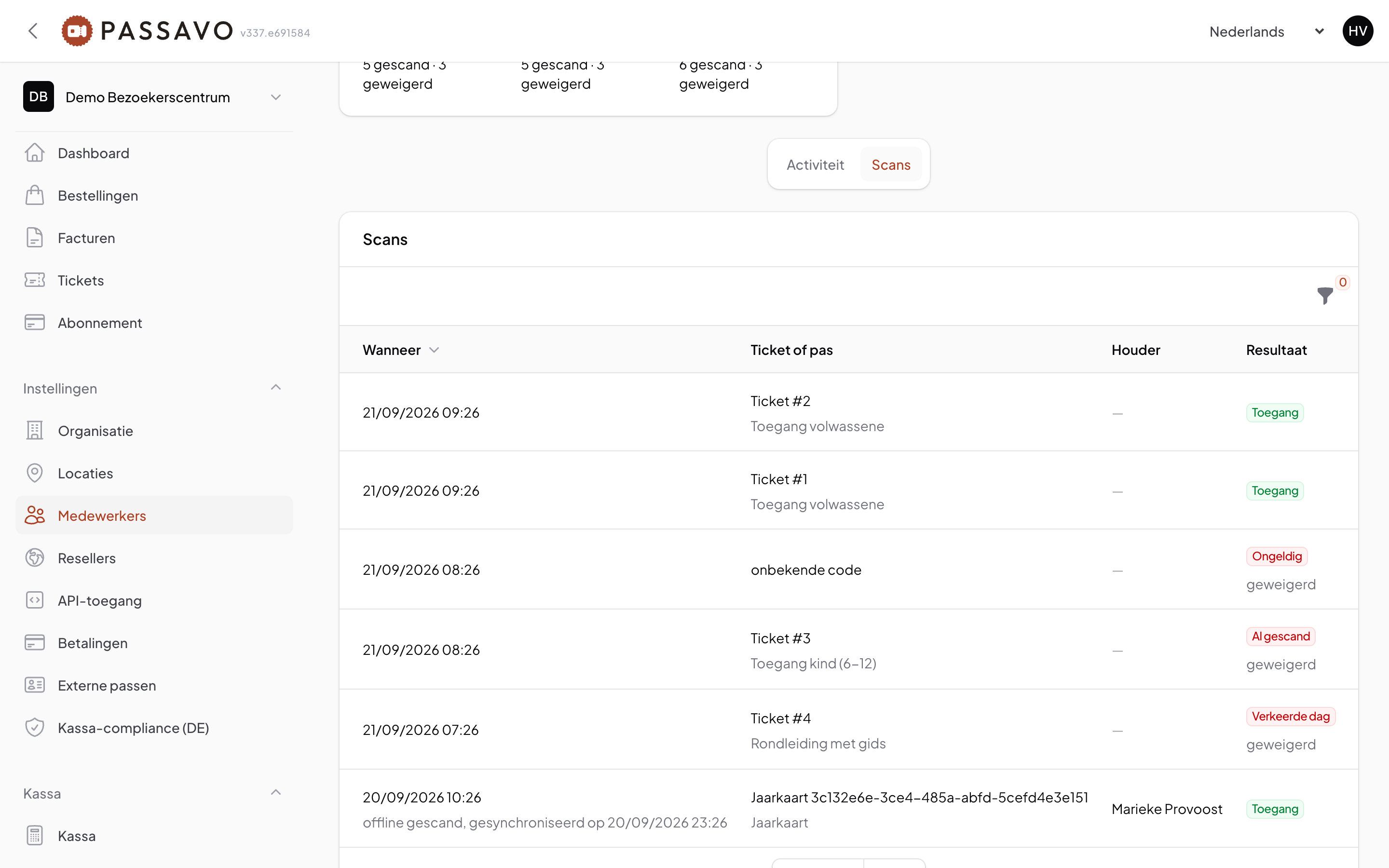Click the onbekende code entry
Screen dimensions: 1389x868
tap(806, 570)
